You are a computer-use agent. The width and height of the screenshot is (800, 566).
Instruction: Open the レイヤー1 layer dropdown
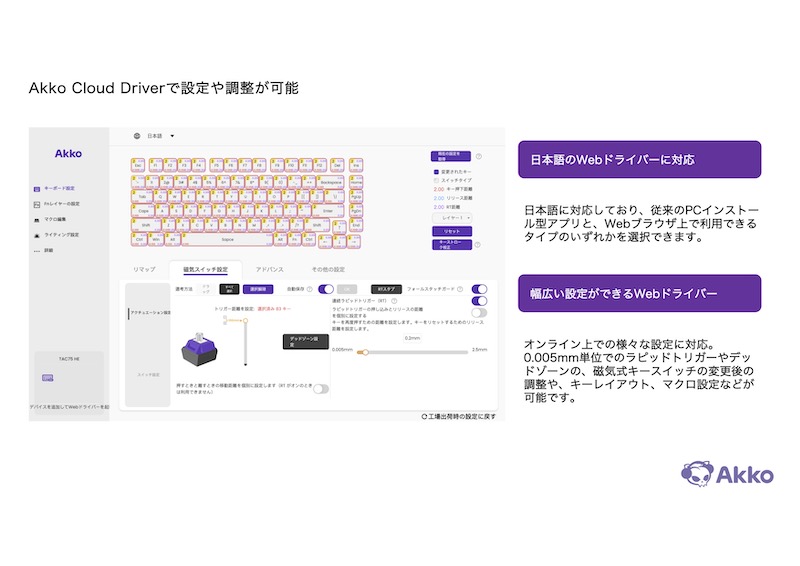pyautogui.click(x=452, y=216)
